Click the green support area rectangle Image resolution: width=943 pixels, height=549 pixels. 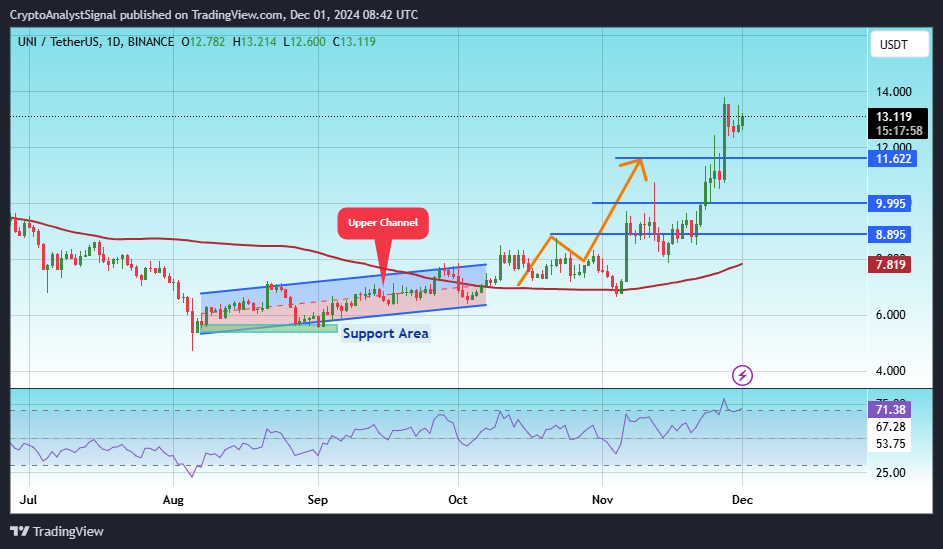click(268, 328)
